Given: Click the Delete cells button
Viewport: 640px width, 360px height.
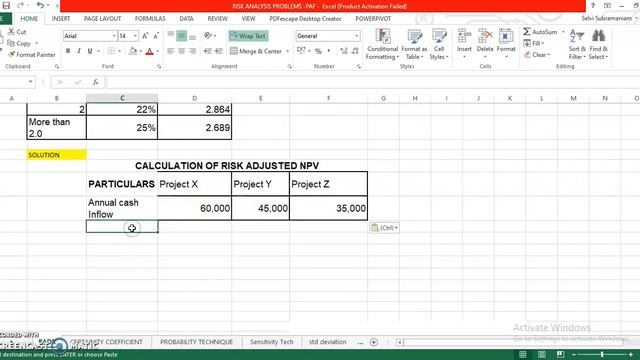Looking at the screenshot, I should click(x=485, y=43).
